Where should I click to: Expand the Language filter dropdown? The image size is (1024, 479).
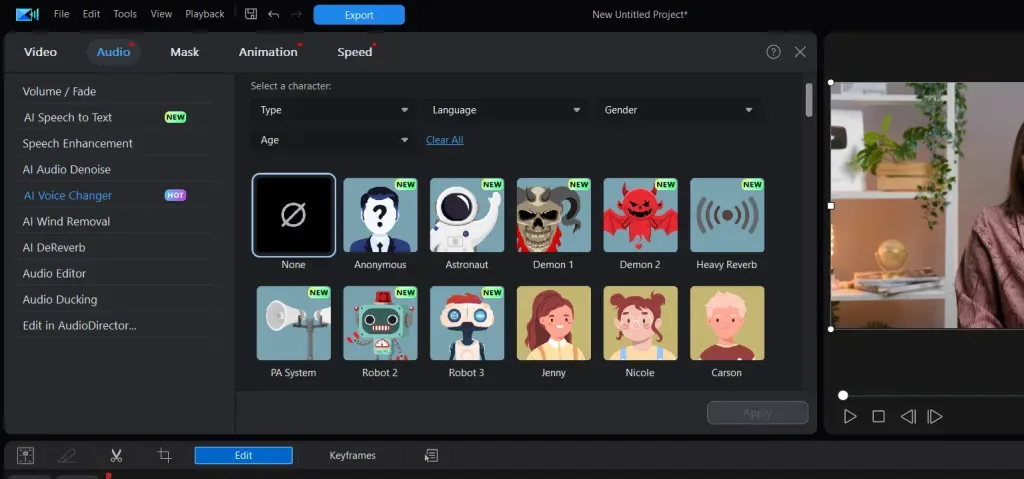(505, 110)
